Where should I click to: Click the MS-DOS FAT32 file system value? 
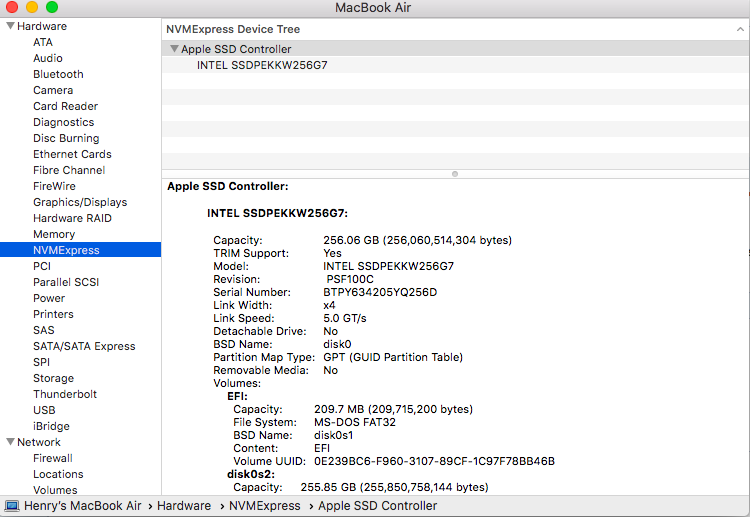point(355,422)
